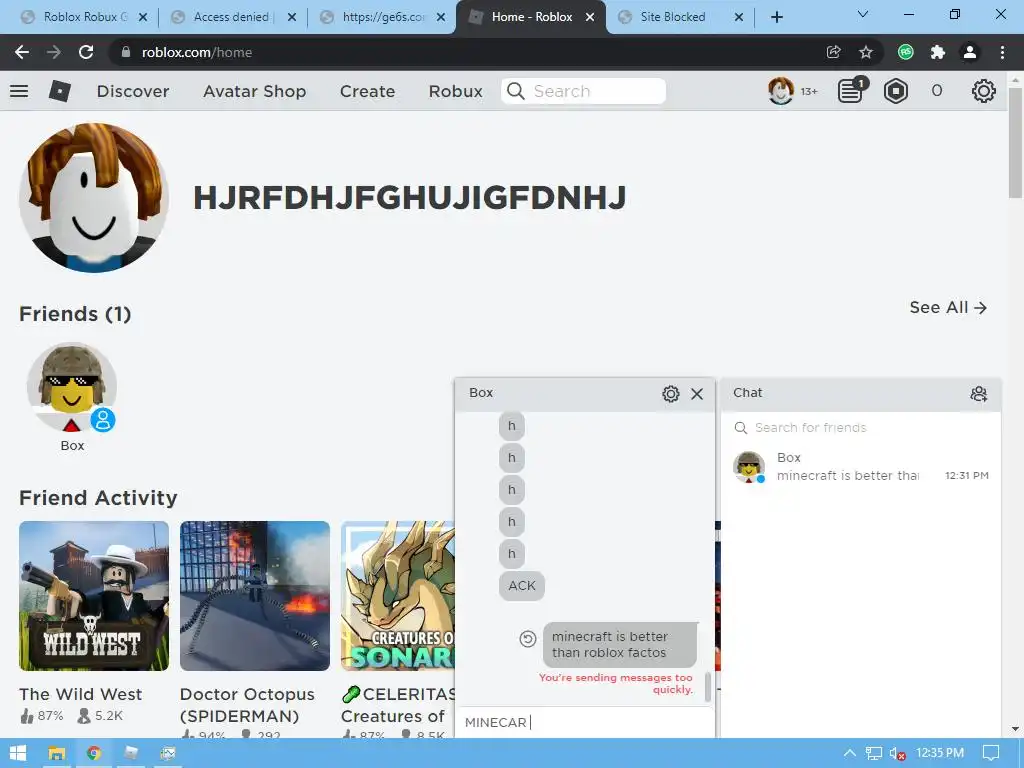Click the Chrome icon in taskbar
This screenshot has height=768, width=1024.
click(x=94, y=753)
